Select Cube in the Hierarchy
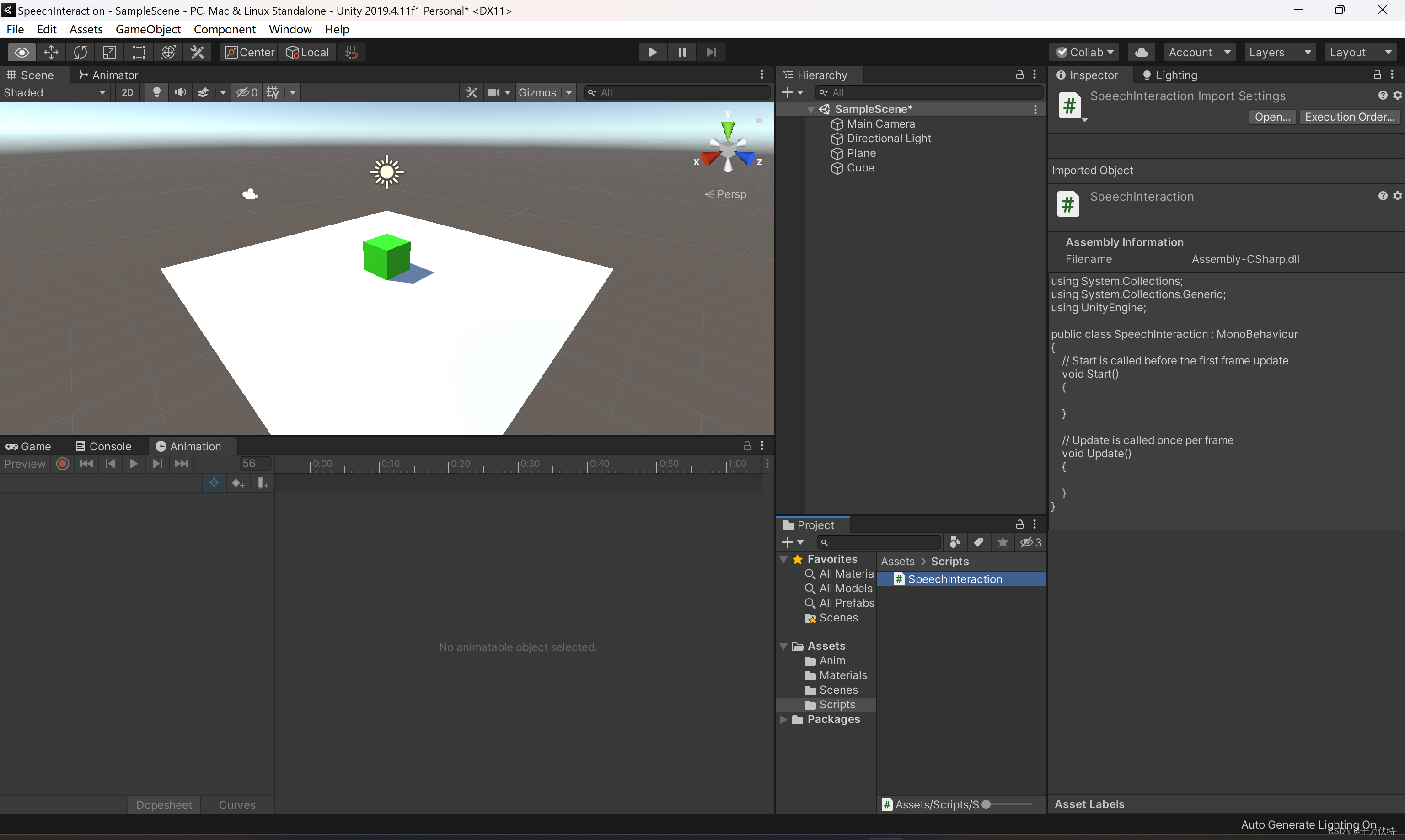The width and height of the screenshot is (1405, 840). (860, 167)
